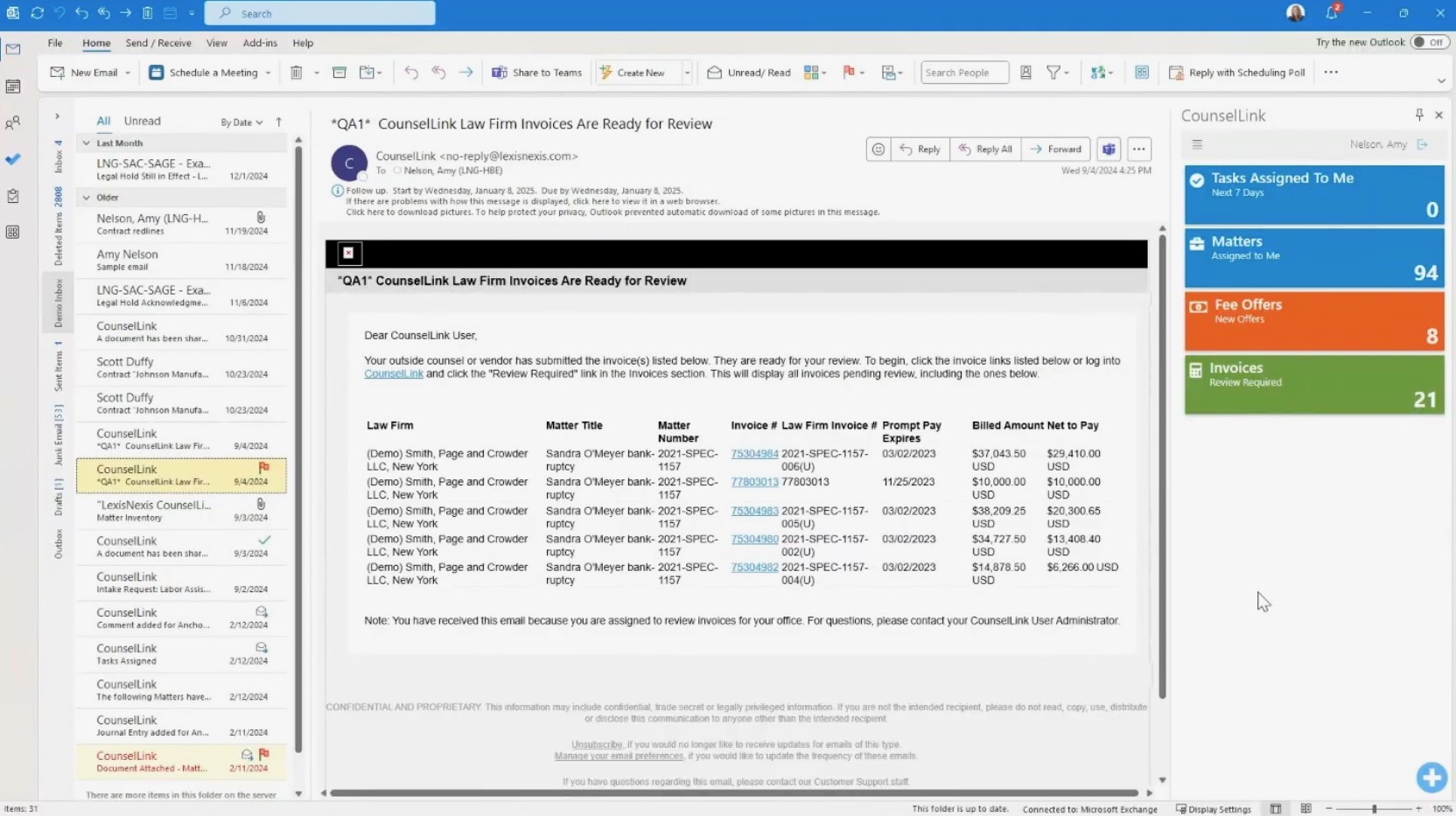
Task: Click the Delete trash can icon
Action: pyautogui.click(x=297, y=73)
